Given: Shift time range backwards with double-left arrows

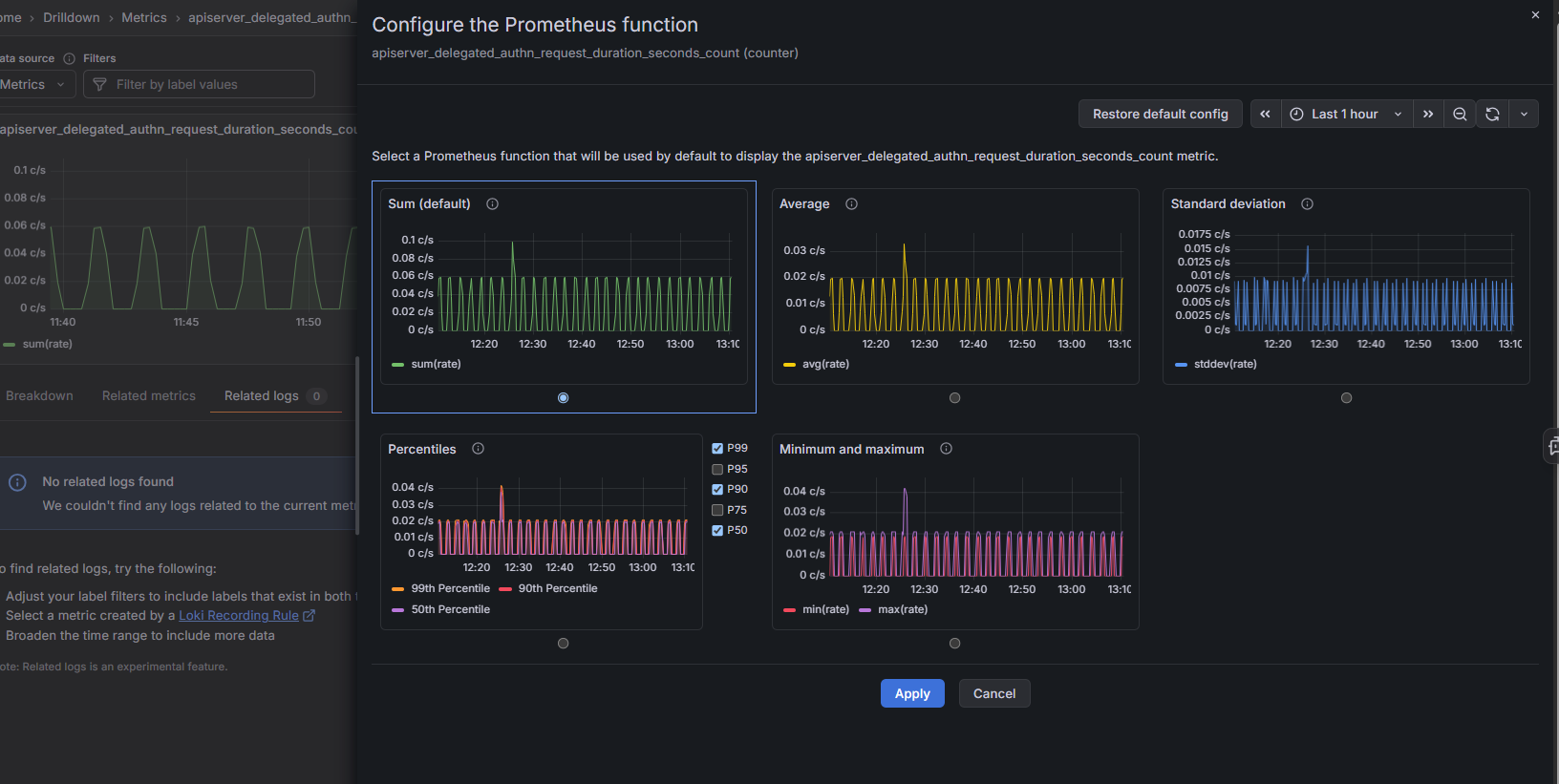Looking at the screenshot, I should tap(1265, 114).
